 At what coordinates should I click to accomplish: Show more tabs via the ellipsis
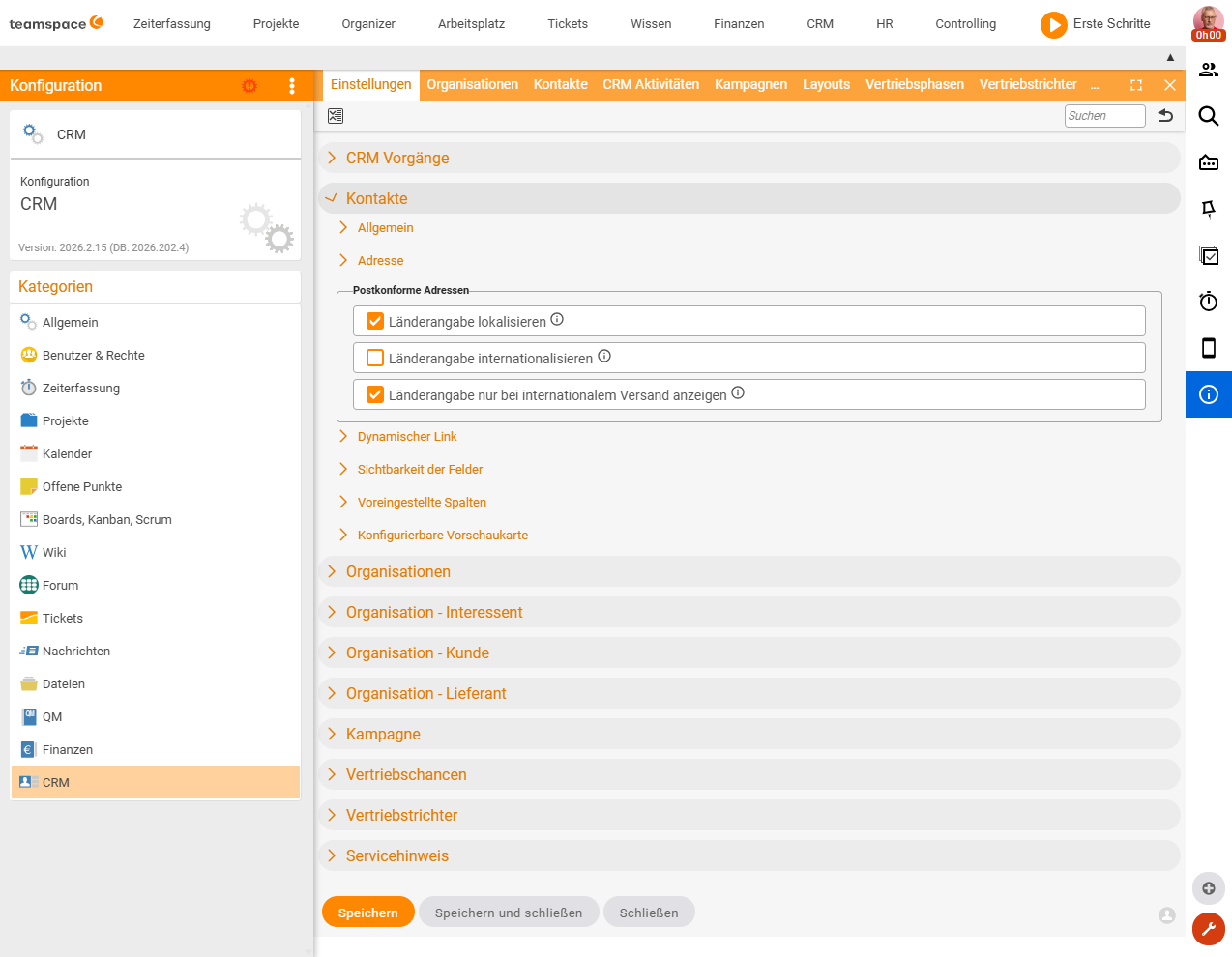tap(1095, 85)
